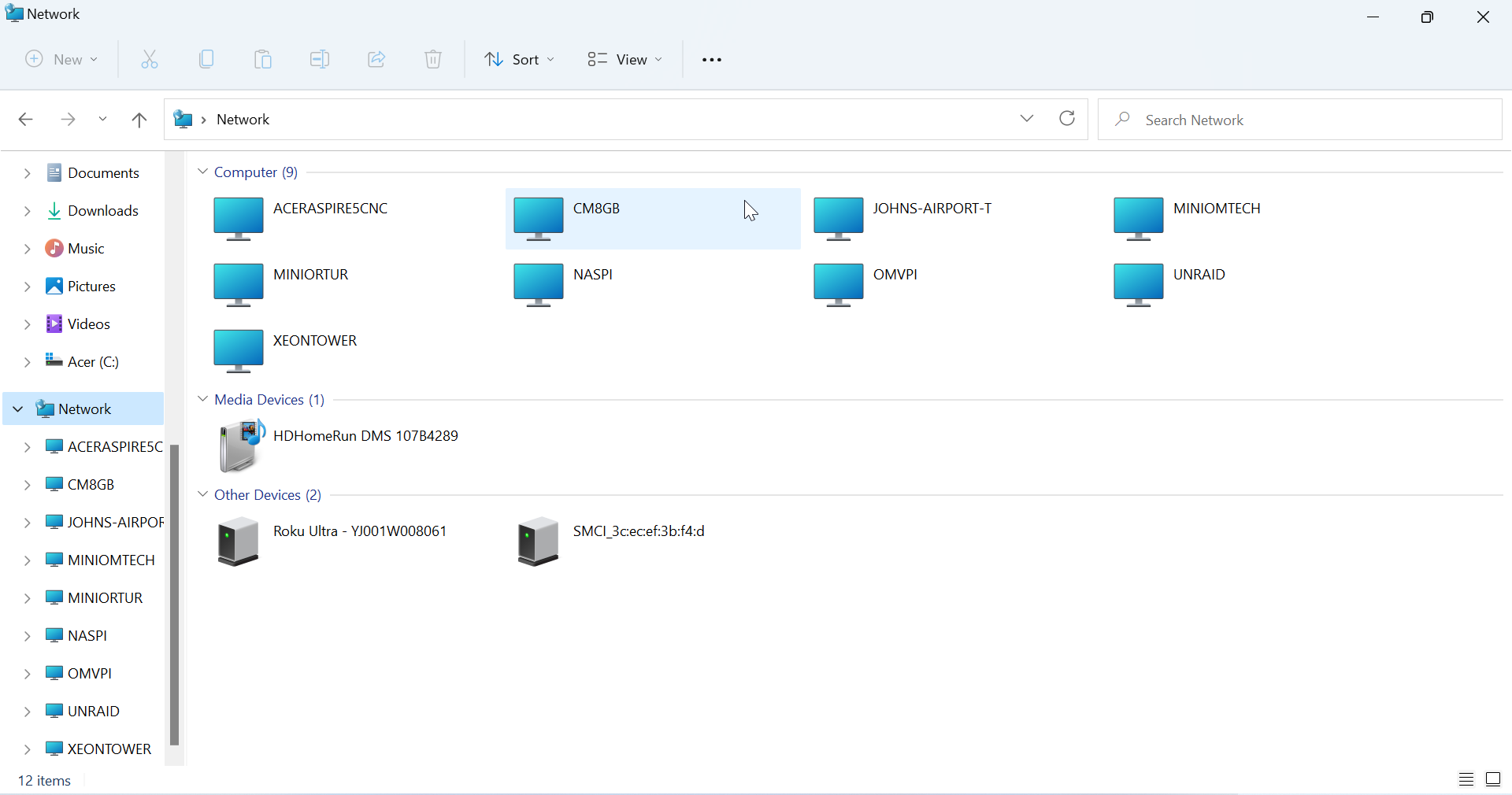Image resolution: width=1512 pixels, height=795 pixels.
Task: Collapse the Computer section
Action: click(202, 172)
